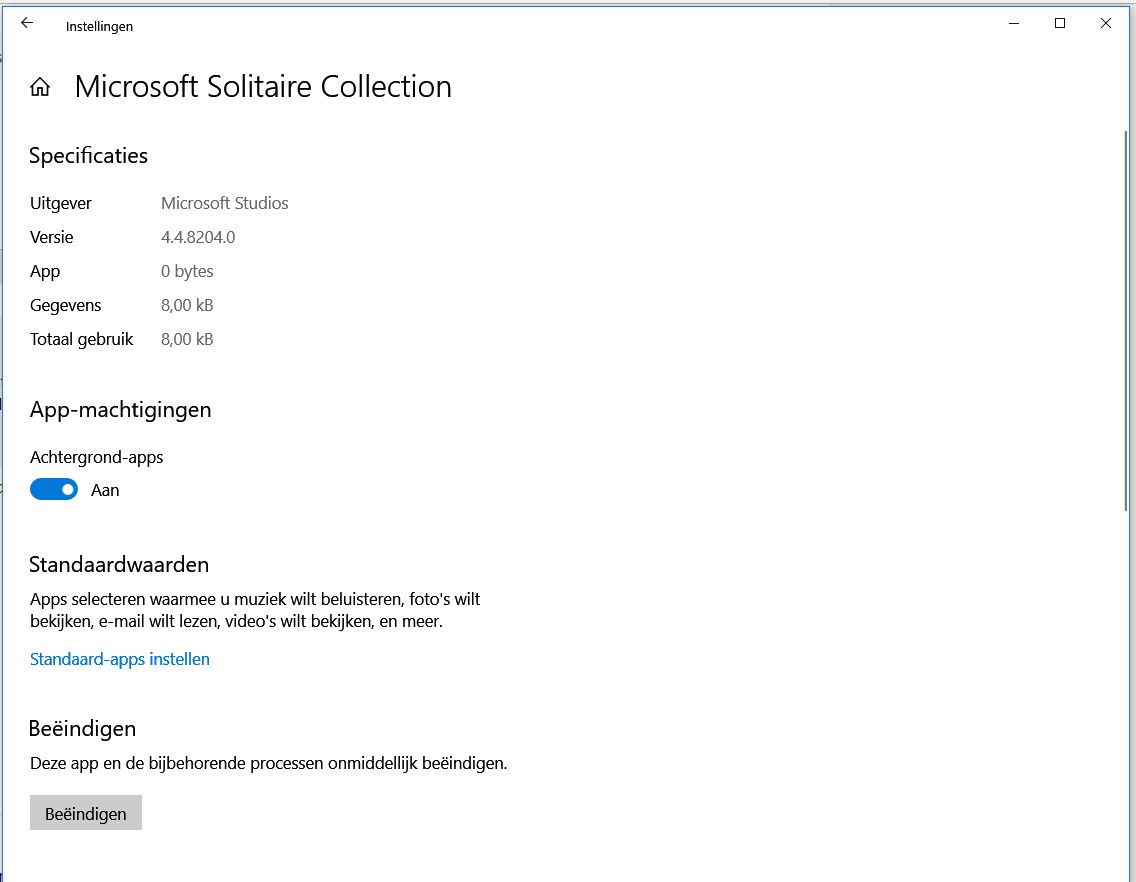Select the version number 4.4.8204.0
This screenshot has width=1136, height=882.
pos(198,237)
